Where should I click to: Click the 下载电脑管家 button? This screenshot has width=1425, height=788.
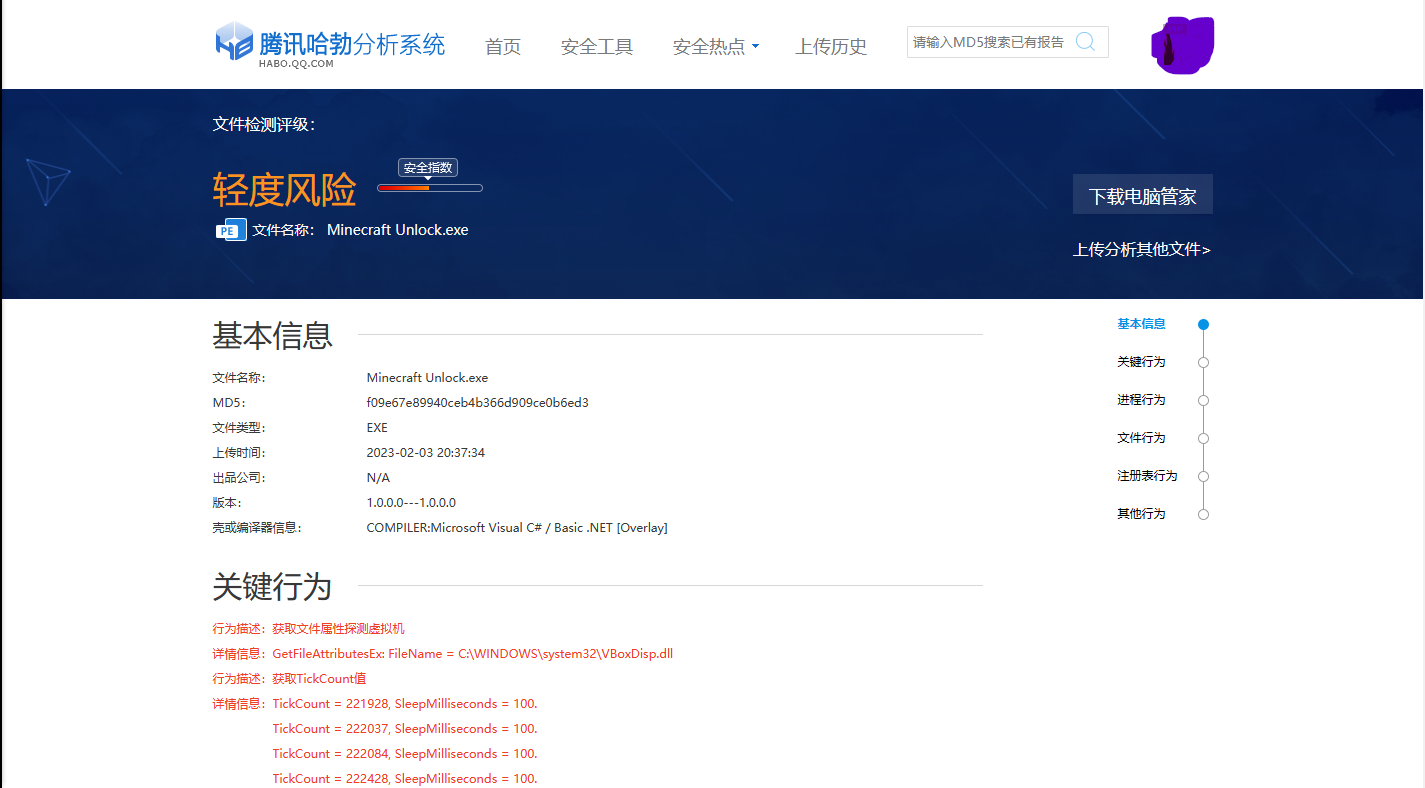(1142, 195)
